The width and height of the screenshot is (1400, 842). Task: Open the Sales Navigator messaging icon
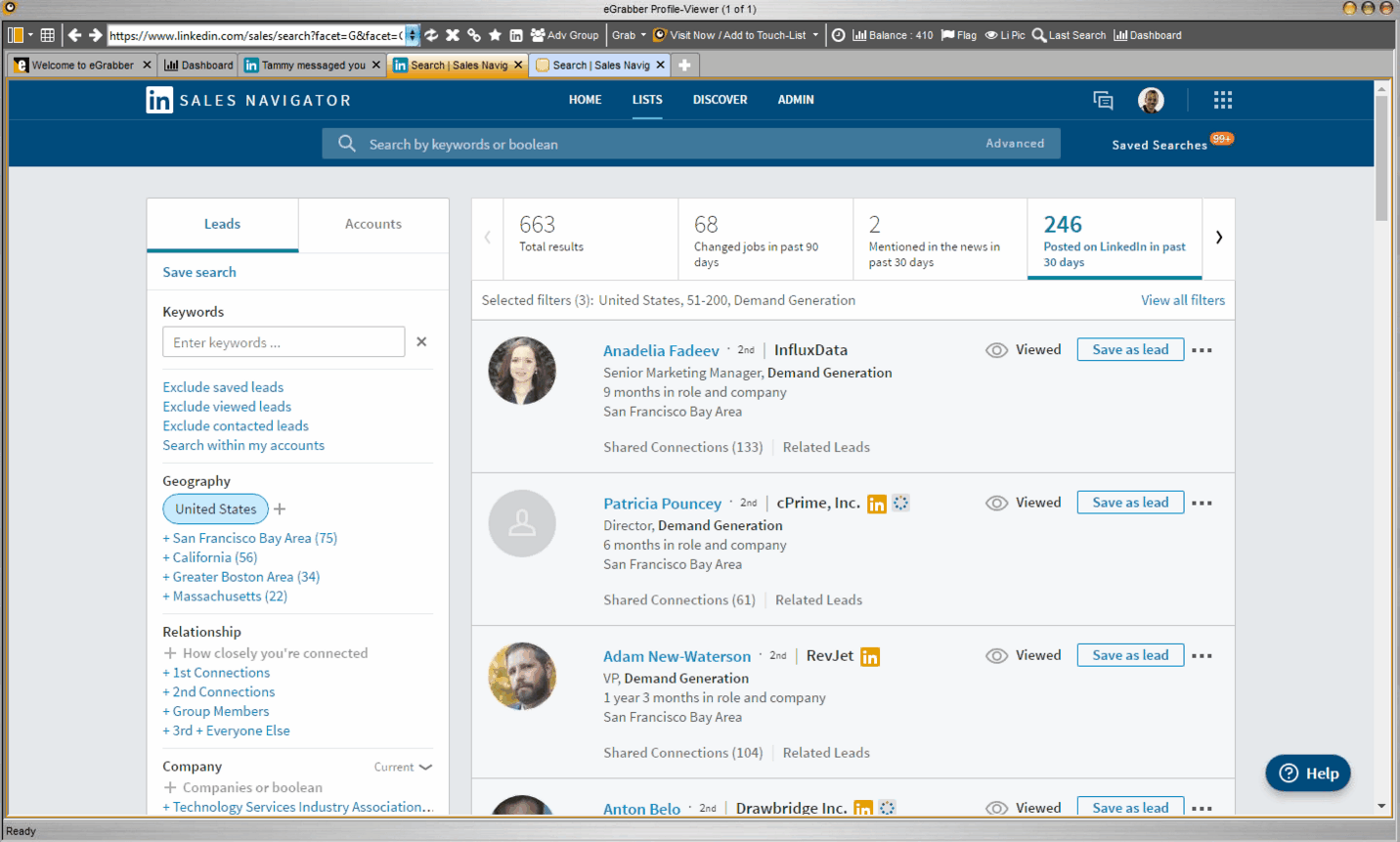[x=1103, y=100]
